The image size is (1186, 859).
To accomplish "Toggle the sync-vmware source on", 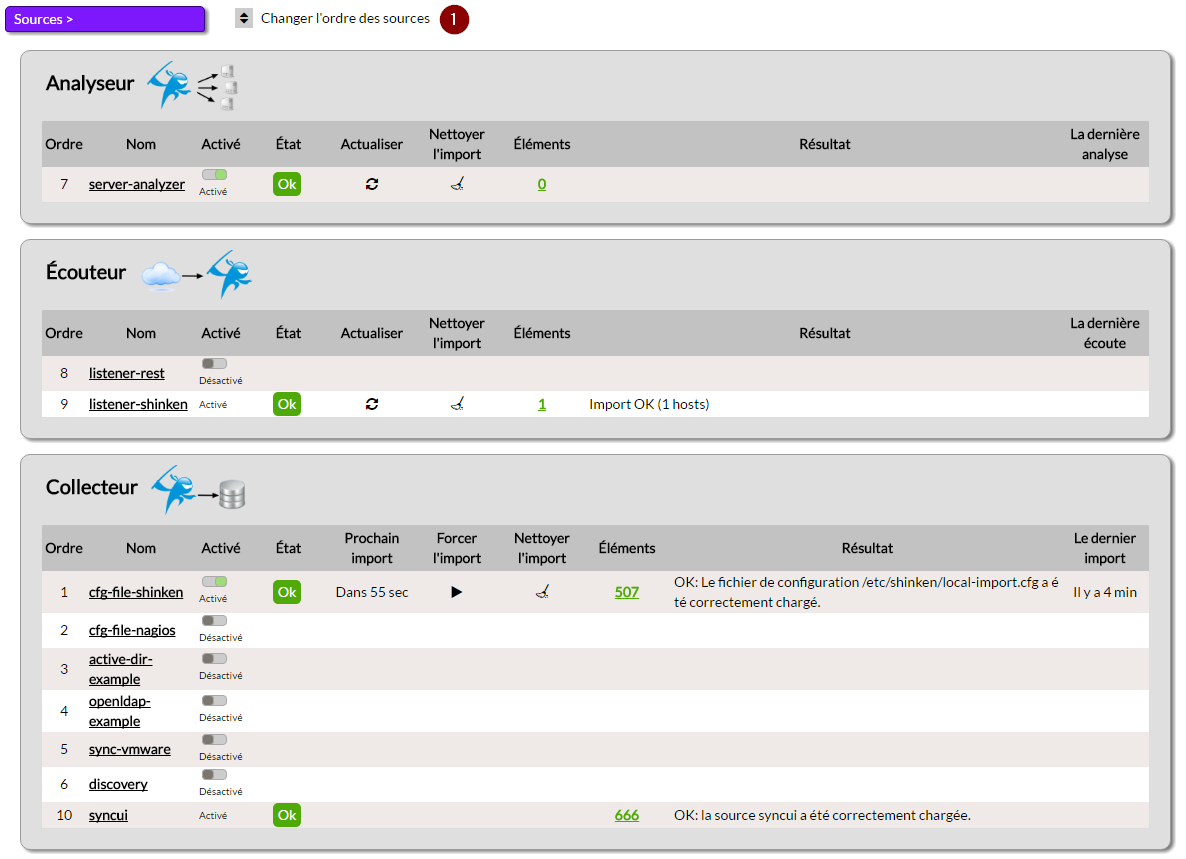I will click(x=214, y=740).
